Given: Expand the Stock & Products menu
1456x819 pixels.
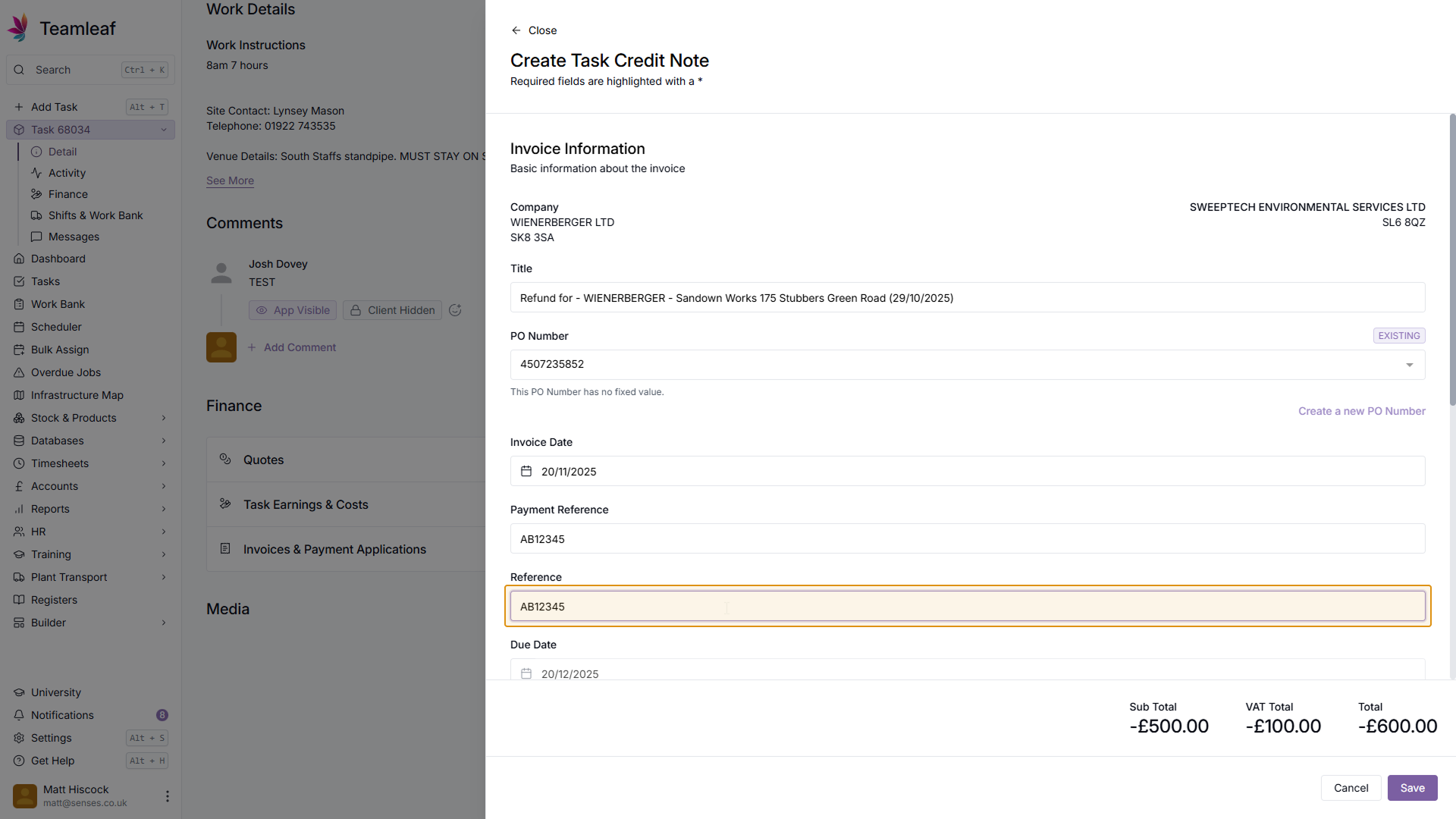Looking at the screenshot, I should pyautogui.click(x=163, y=418).
